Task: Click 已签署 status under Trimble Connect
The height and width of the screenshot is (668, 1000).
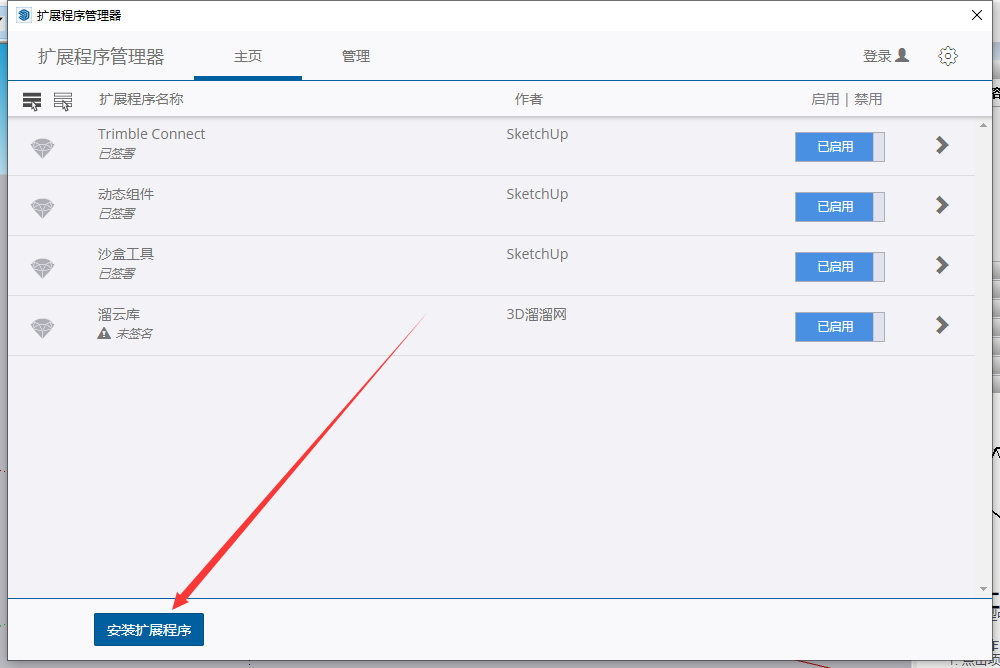Action: (x=117, y=153)
